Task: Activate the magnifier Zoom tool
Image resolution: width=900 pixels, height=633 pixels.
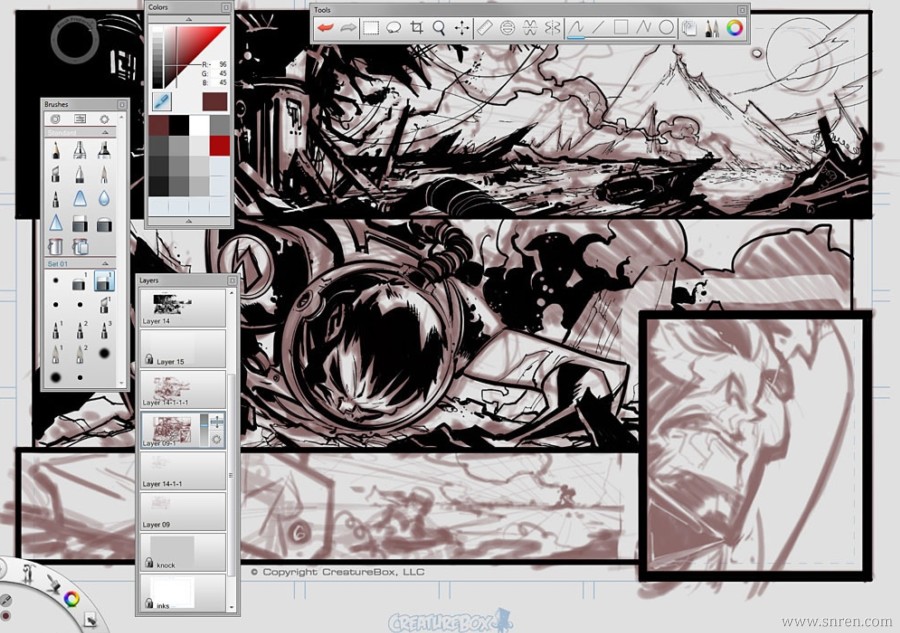Action: click(439, 28)
